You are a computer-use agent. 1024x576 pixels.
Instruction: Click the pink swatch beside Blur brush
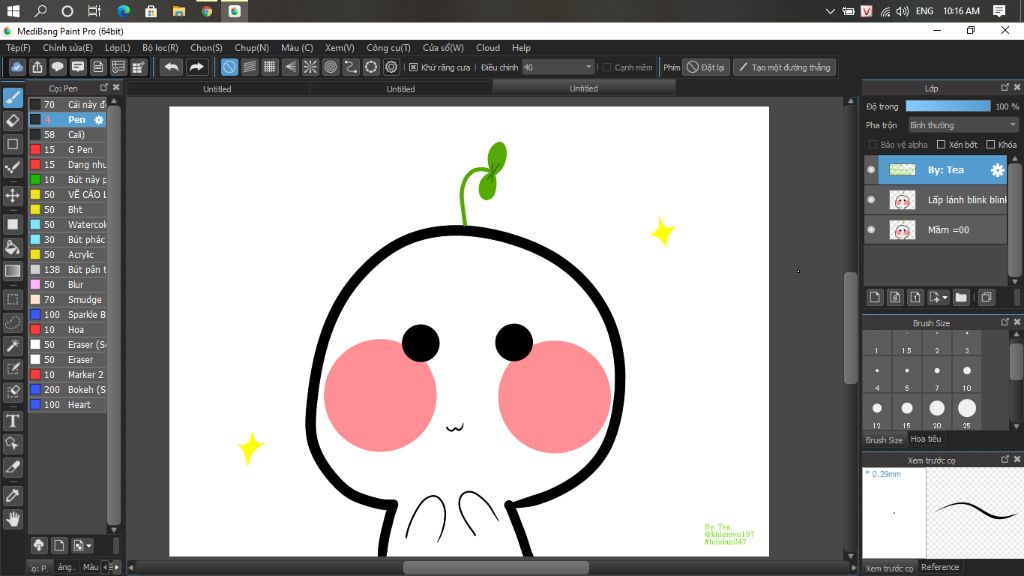click(35, 285)
